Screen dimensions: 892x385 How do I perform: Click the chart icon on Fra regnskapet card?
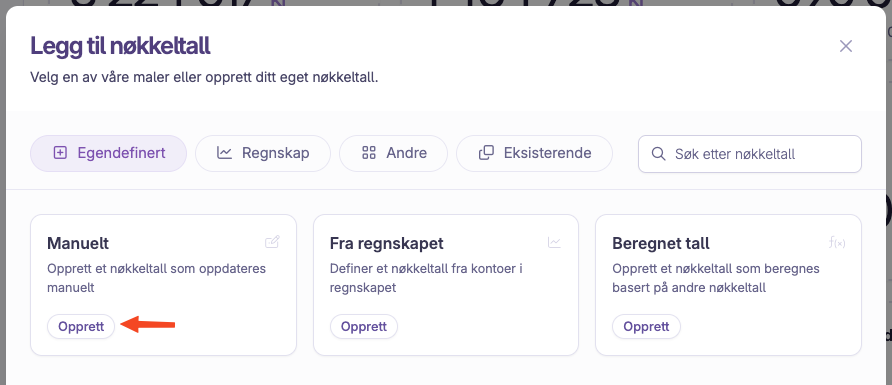(554, 243)
